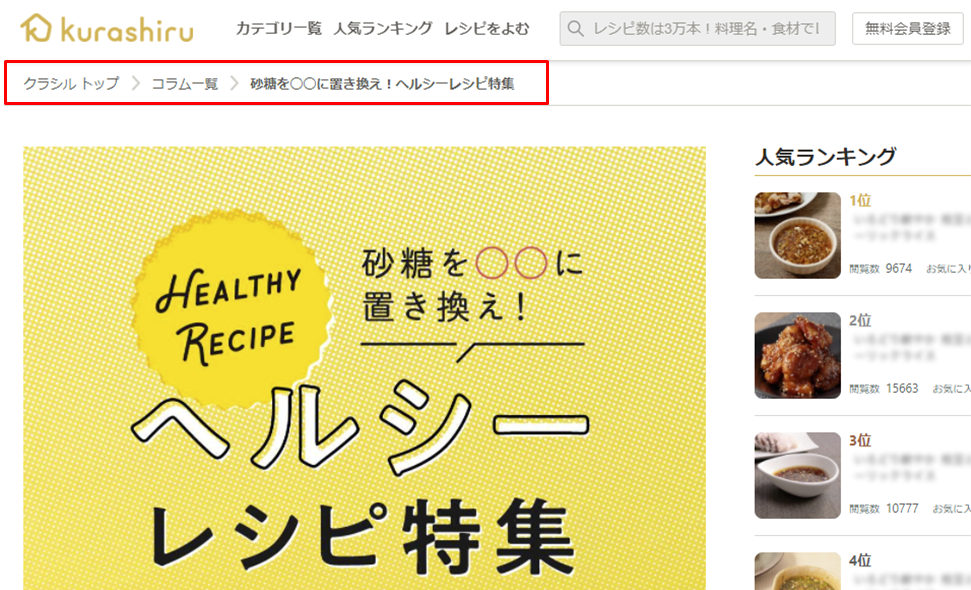Click the 人気ランキング sidebar heading
971x590 pixels.
click(x=825, y=157)
